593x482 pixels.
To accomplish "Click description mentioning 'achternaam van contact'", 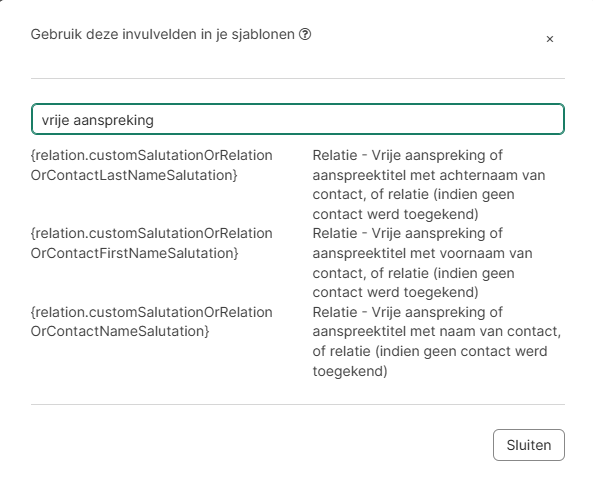I will coord(429,185).
